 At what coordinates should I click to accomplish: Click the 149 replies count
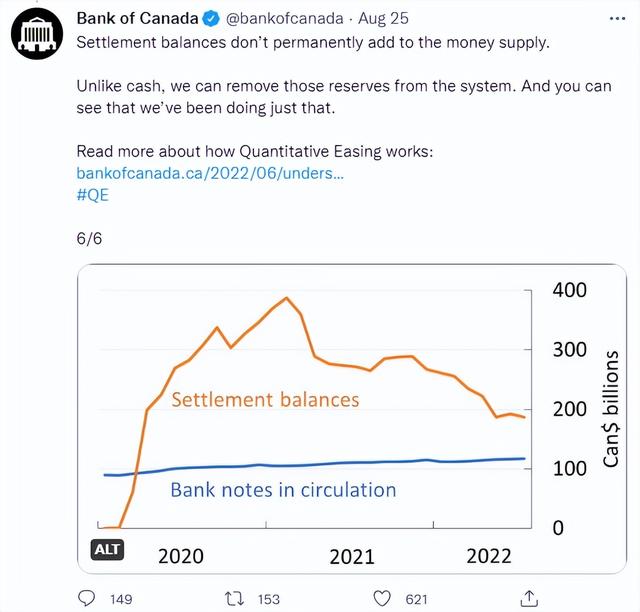coord(121,599)
